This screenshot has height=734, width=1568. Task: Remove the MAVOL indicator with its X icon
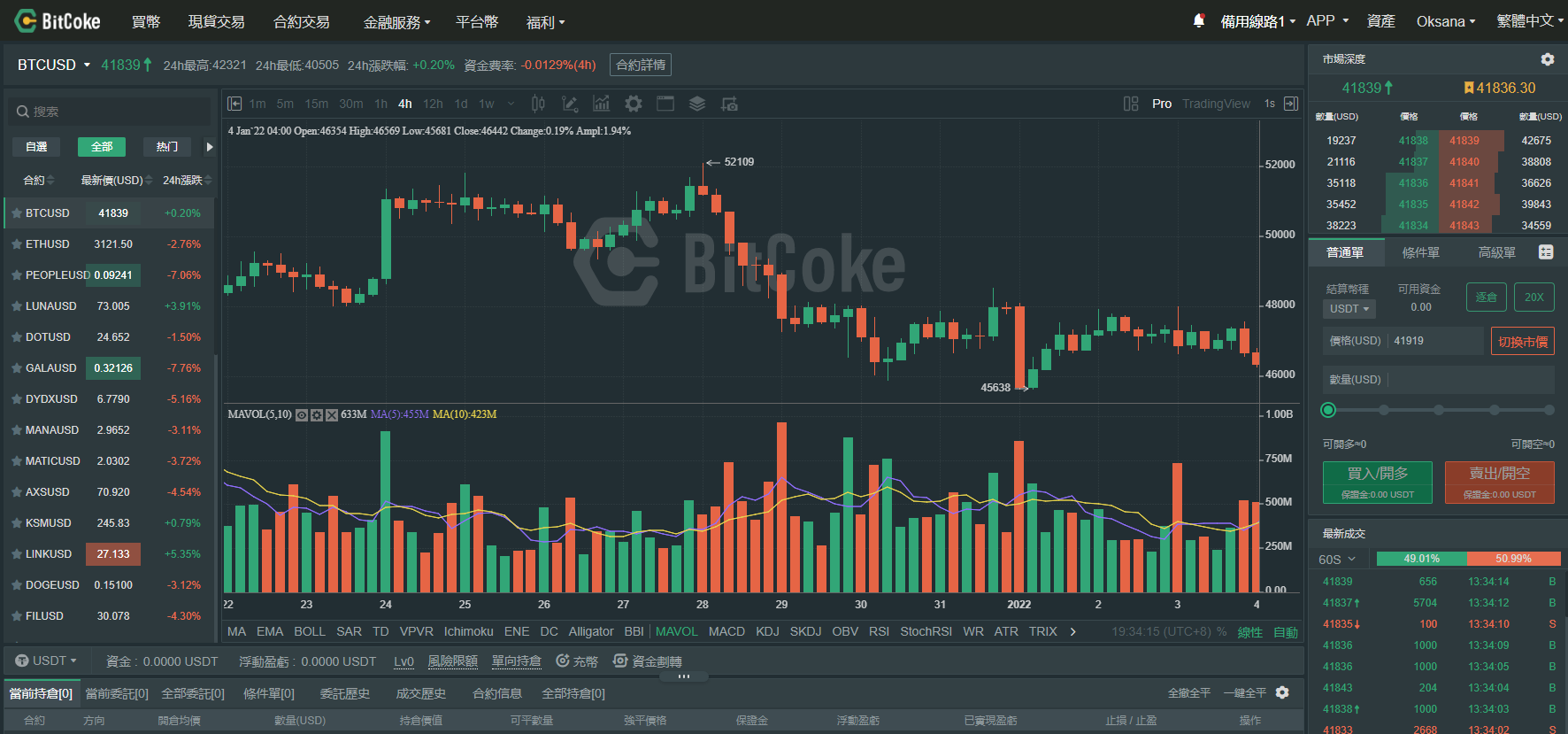332,414
